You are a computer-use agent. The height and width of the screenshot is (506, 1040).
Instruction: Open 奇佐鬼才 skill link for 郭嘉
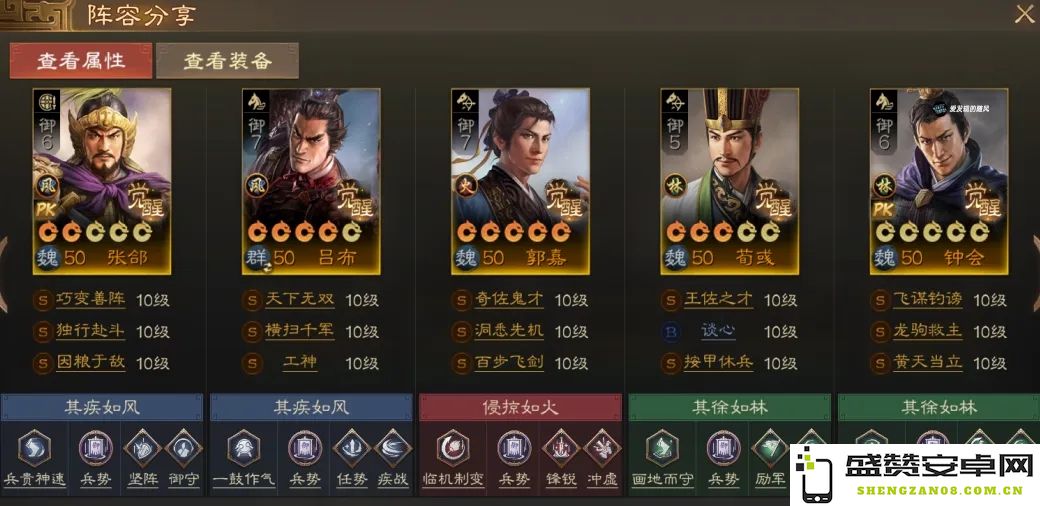click(x=509, y=300)
